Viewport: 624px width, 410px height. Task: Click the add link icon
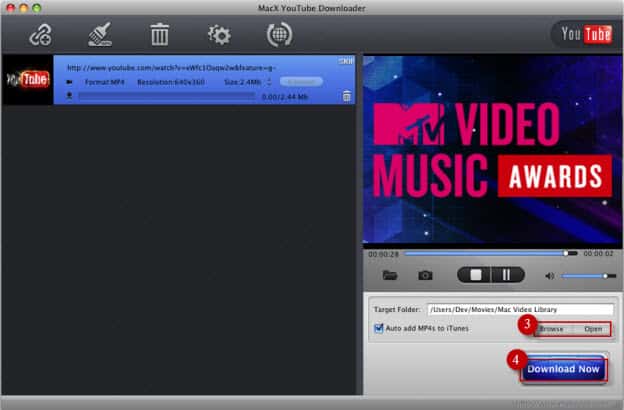tap(40, 35)
